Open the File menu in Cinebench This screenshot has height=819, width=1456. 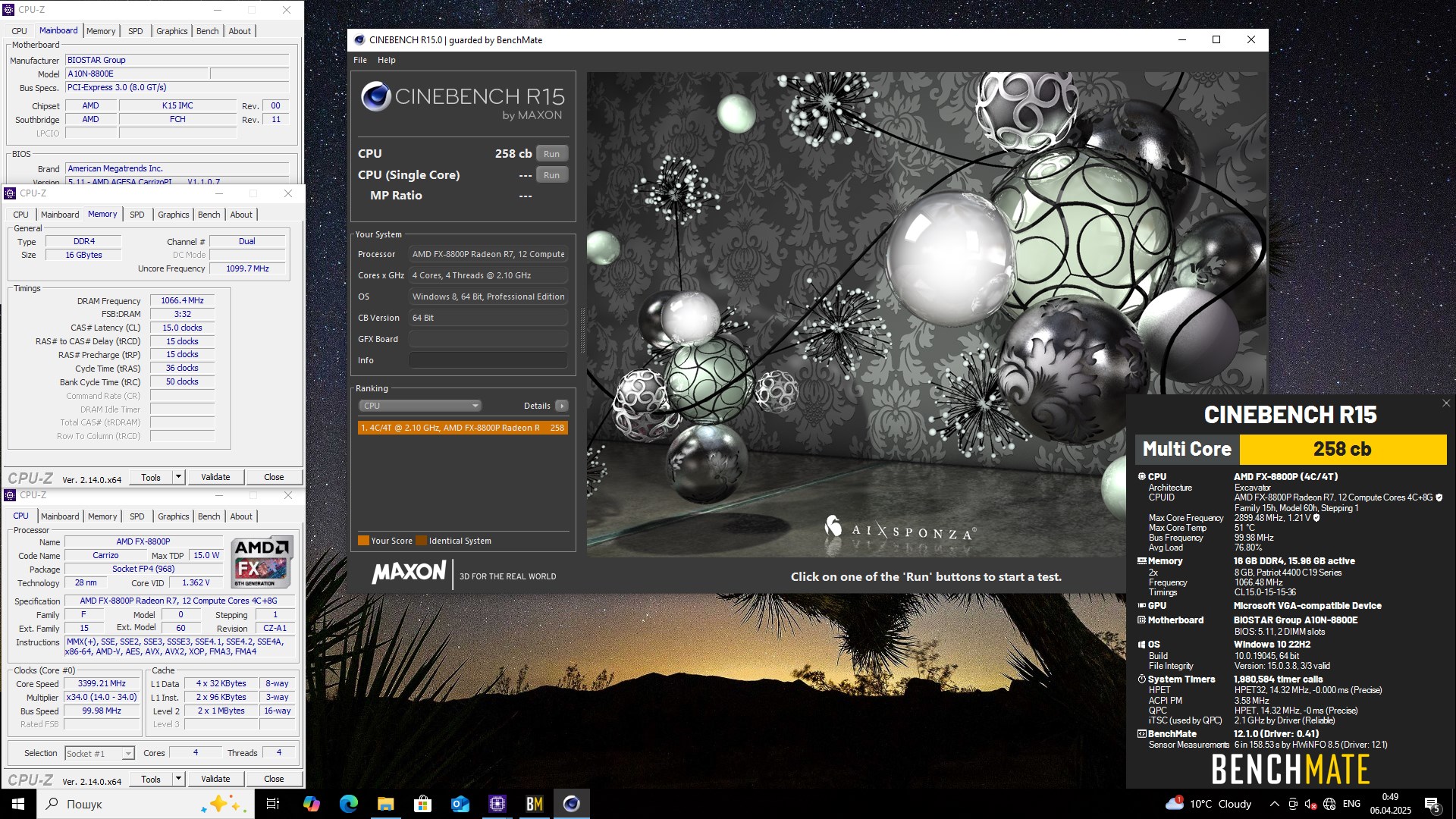tap(360, 60)
